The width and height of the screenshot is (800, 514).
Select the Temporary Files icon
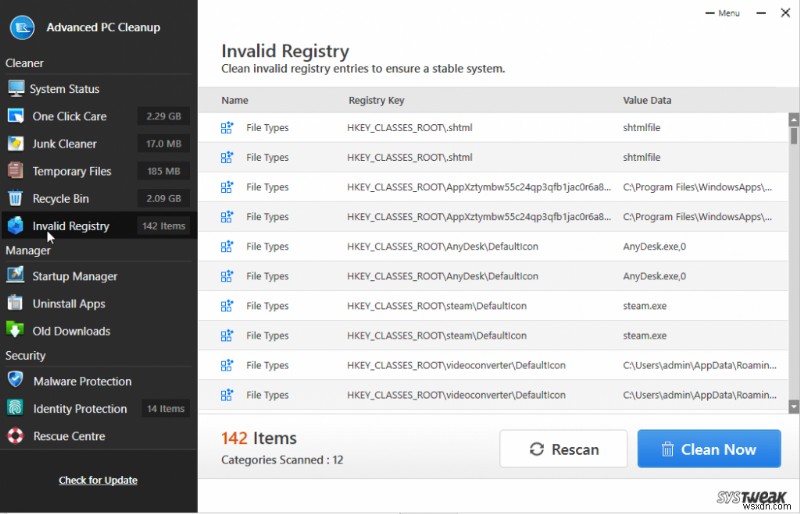[16, 170]
